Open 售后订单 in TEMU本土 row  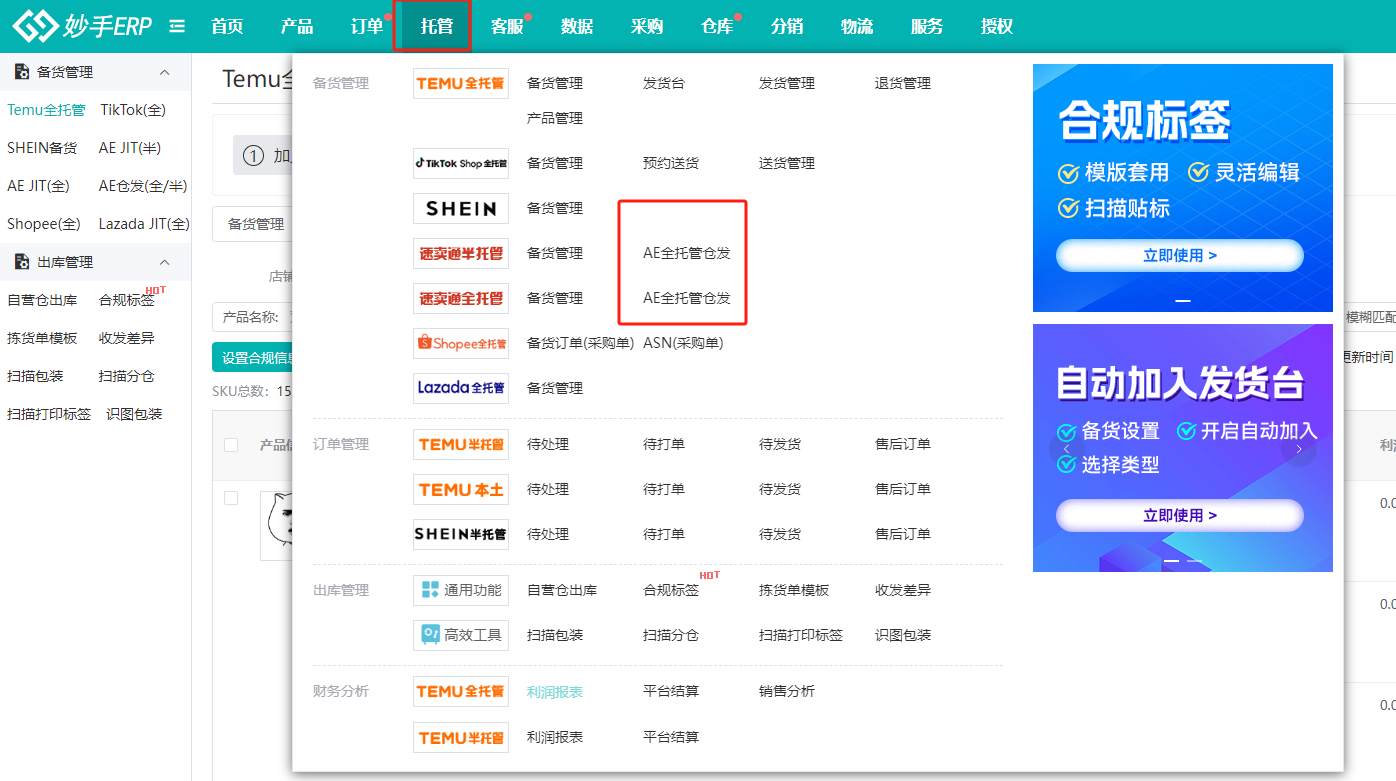(903, 489)
